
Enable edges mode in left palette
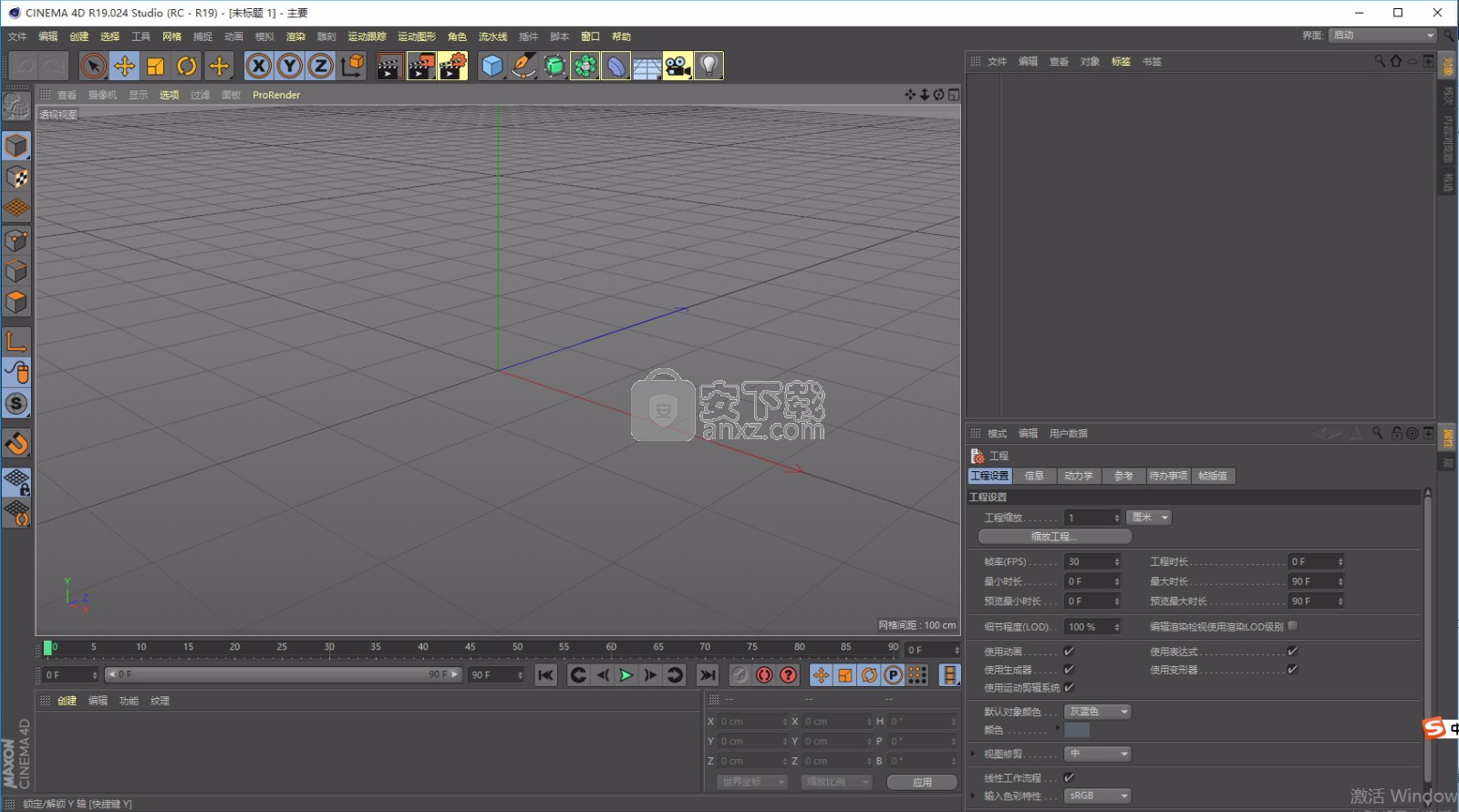16,272
